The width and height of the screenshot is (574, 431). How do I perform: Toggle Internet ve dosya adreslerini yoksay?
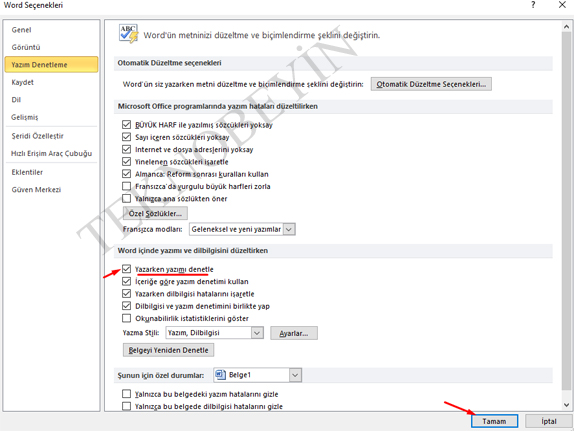[x=126, y=149]
